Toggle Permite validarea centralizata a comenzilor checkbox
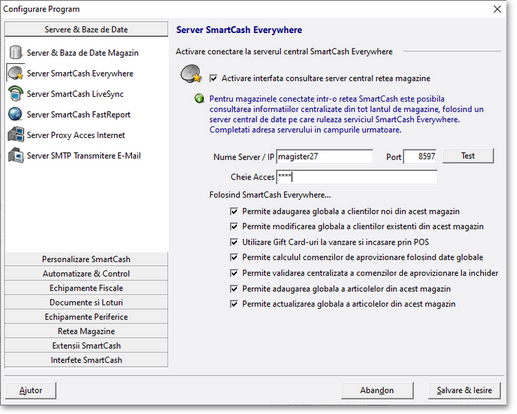Viewport: 517px width, 414px height. (234, 273)
